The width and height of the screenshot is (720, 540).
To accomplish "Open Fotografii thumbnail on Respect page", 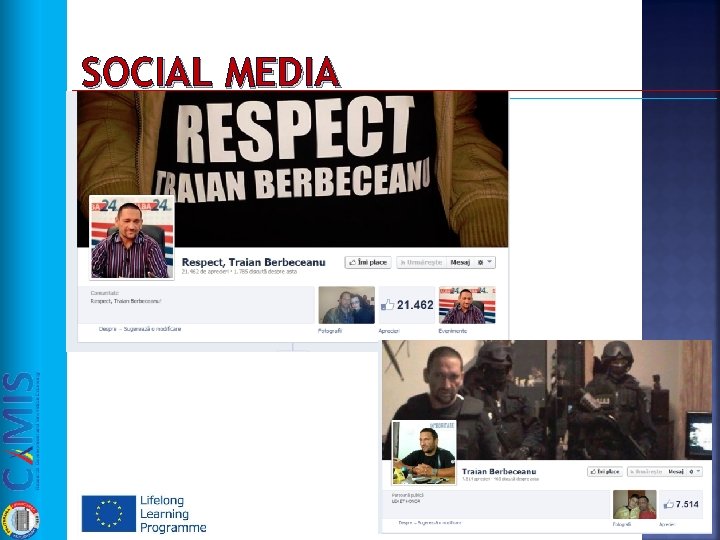I will [x=347, y=305].
